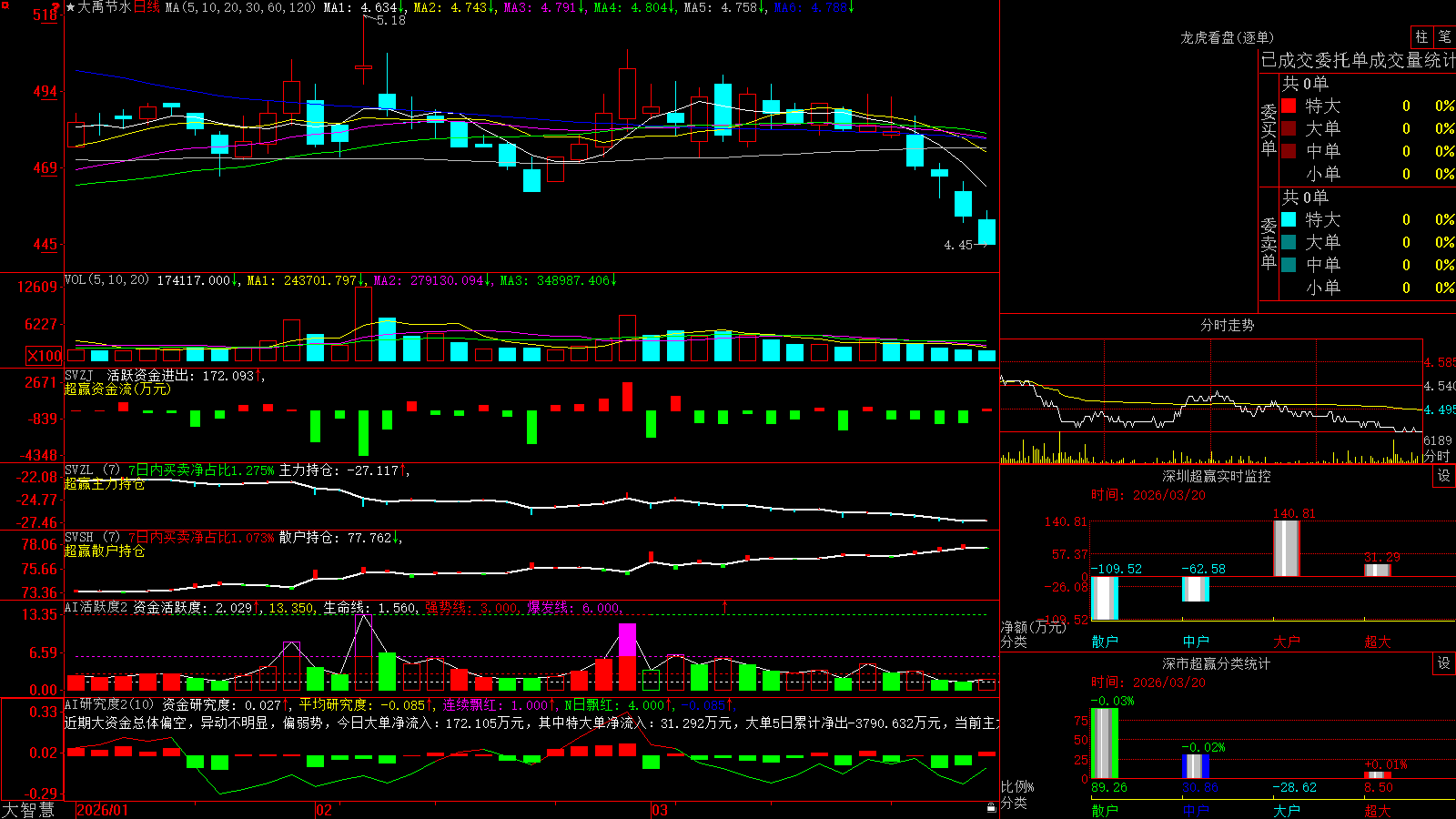The image size is (1456, 819).
Task: Click the 散户持仓: 77.762 value
Action: [x=335, y=538]
